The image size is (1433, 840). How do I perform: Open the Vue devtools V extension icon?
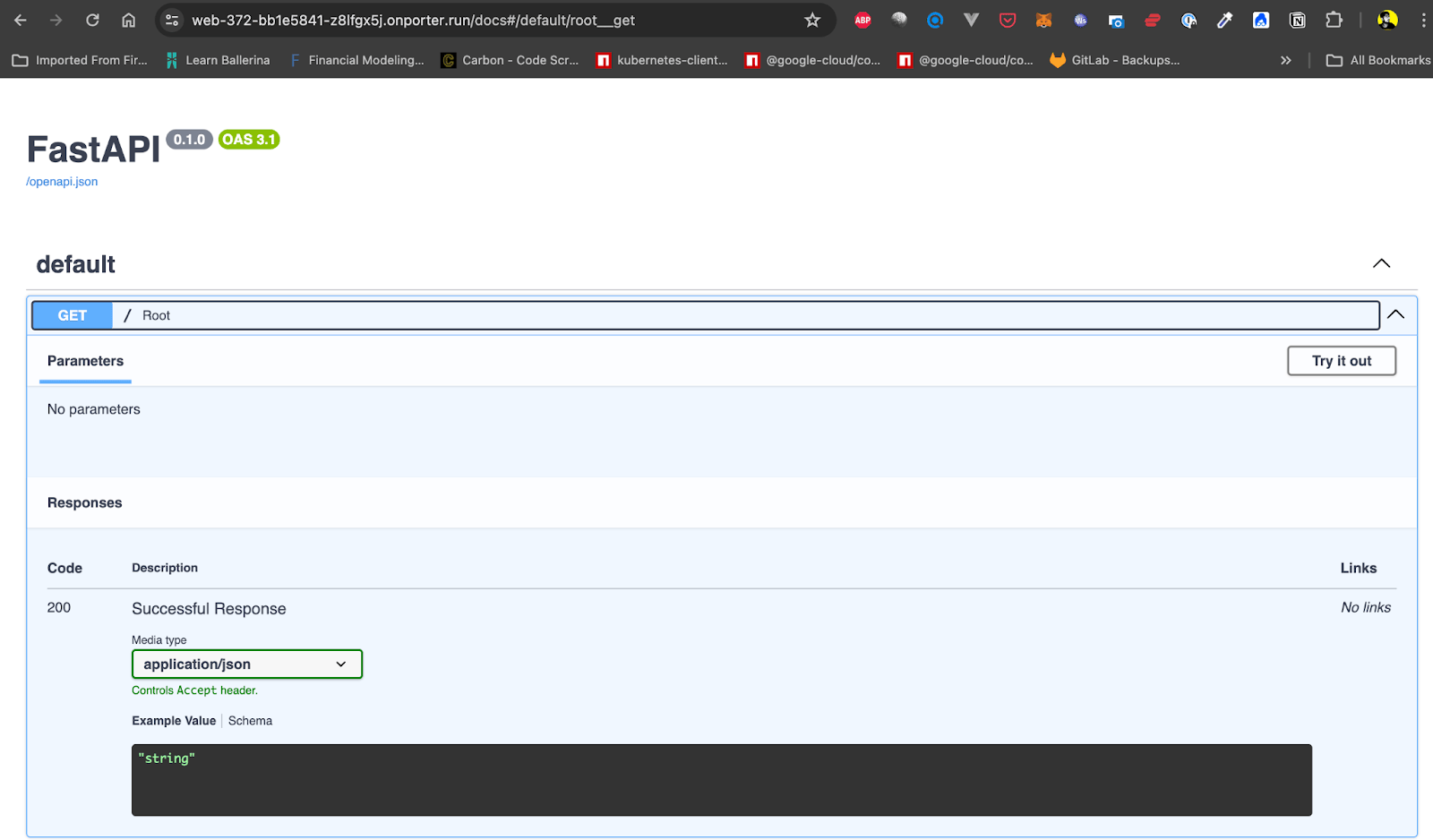coord(971,20)
